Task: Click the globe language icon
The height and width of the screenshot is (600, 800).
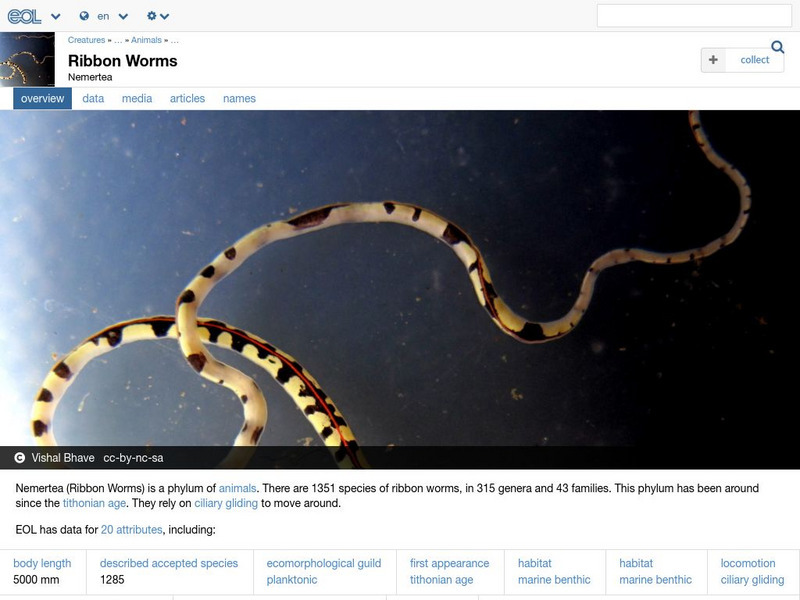Action: (x=84, y=16)
